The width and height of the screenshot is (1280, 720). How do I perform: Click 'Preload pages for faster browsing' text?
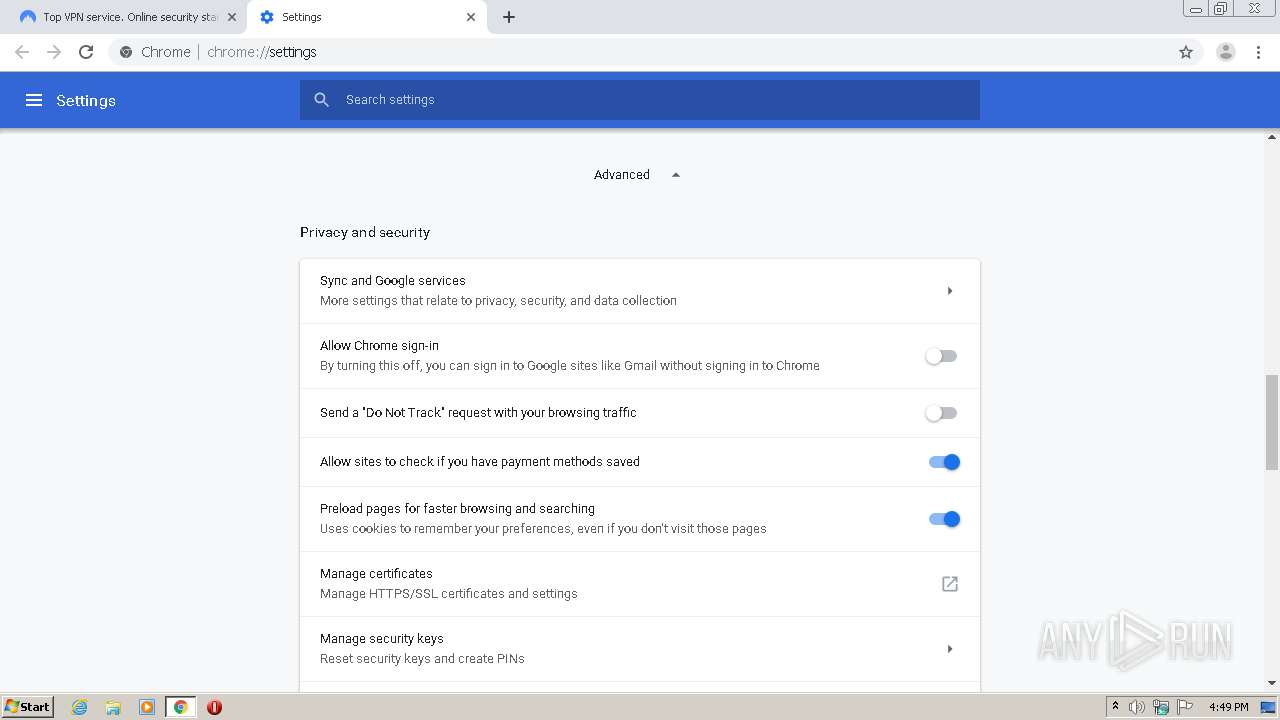[457, 509]
